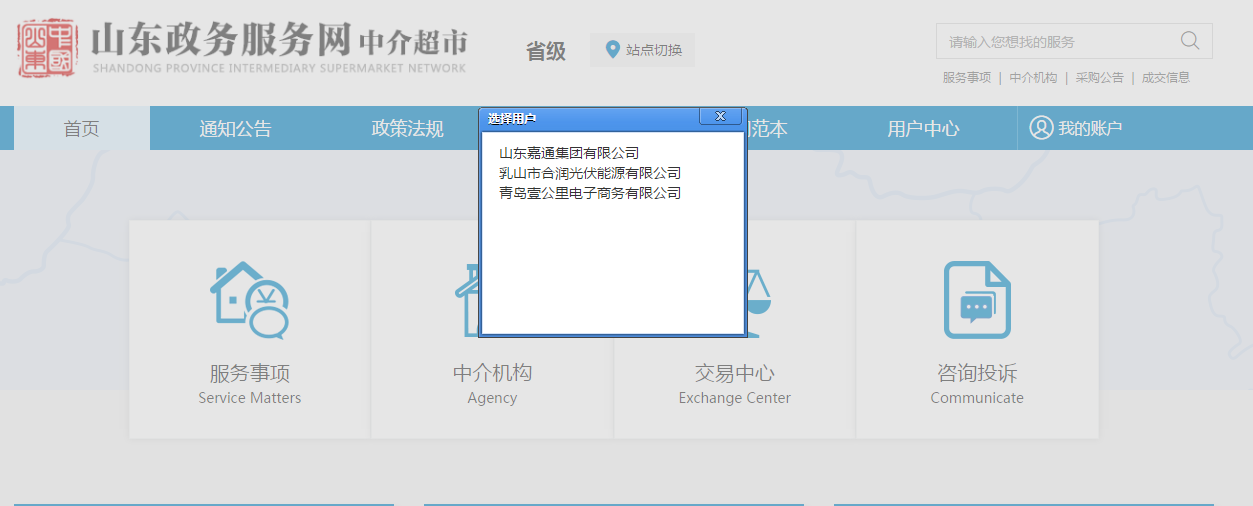Click the 成交信息 quick link
The image size is (1253, 506).
[1165, 78]
